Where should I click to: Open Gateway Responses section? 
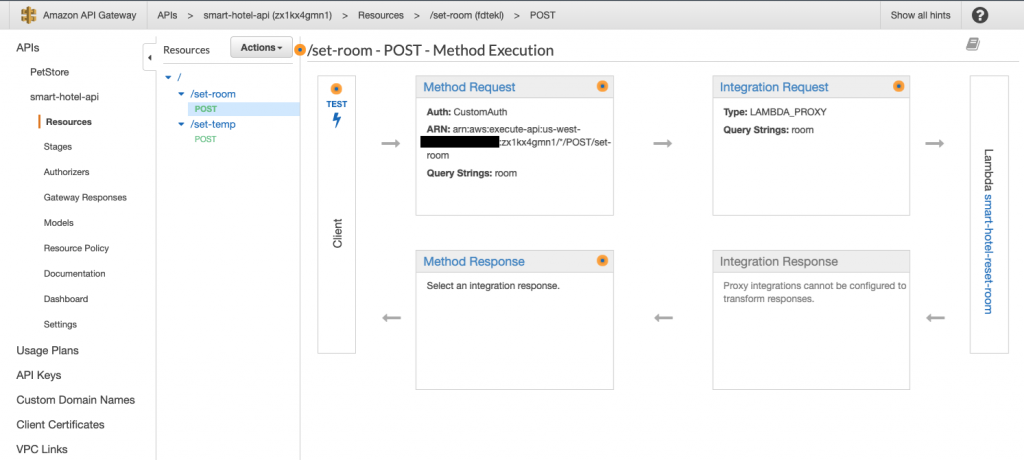(x=85, y=197)
